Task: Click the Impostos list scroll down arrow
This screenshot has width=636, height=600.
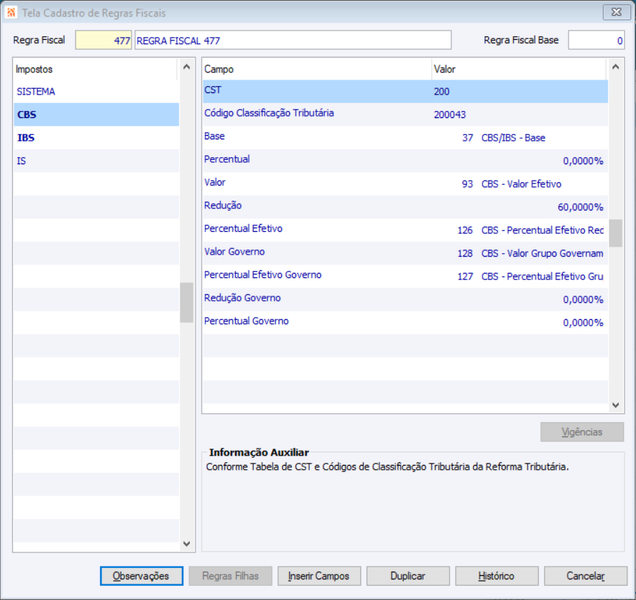Action: pyautogui.click(x=187, y=544)
